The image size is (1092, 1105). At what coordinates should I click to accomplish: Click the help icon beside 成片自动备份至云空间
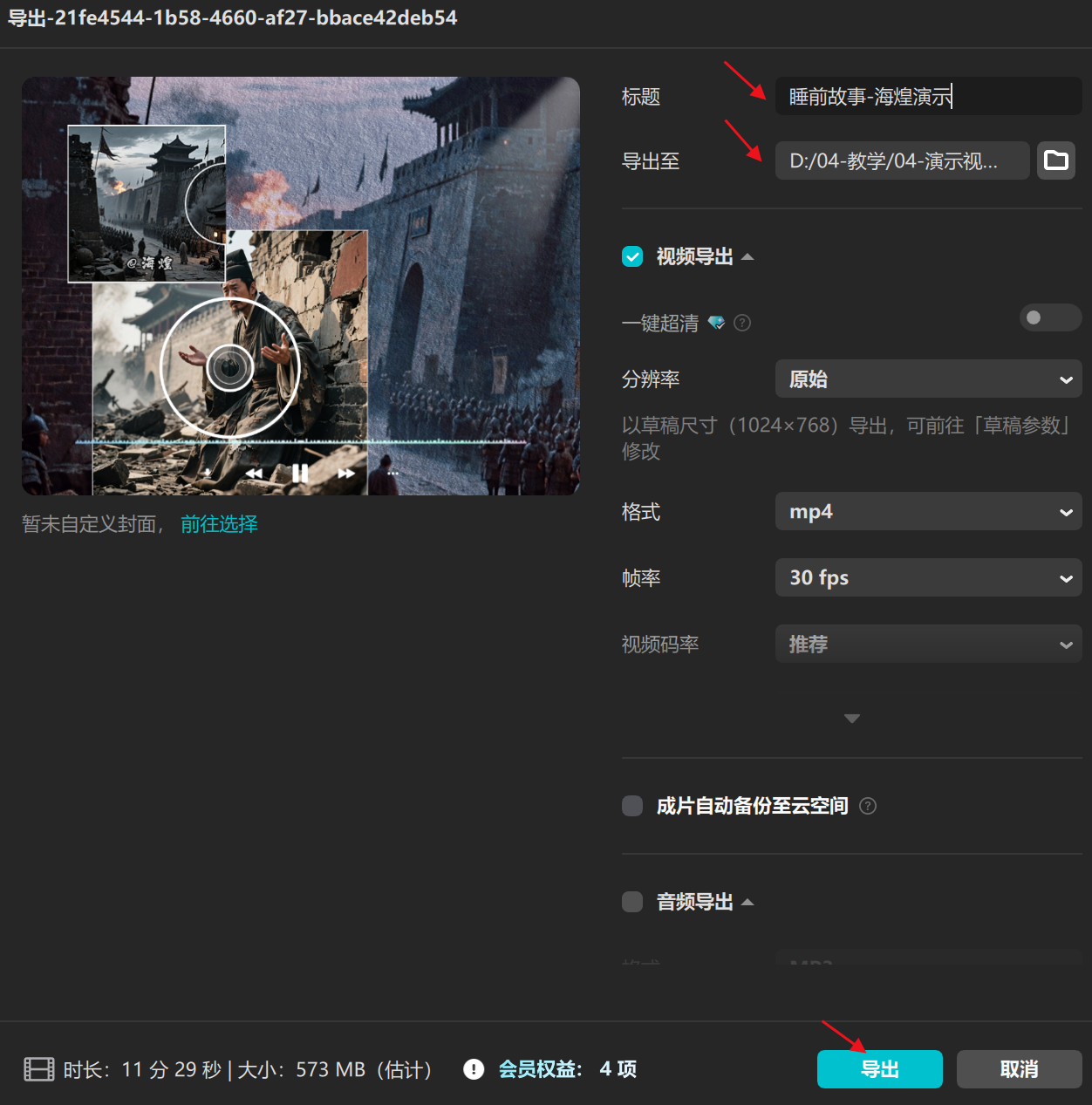click(x=868, y=806)
